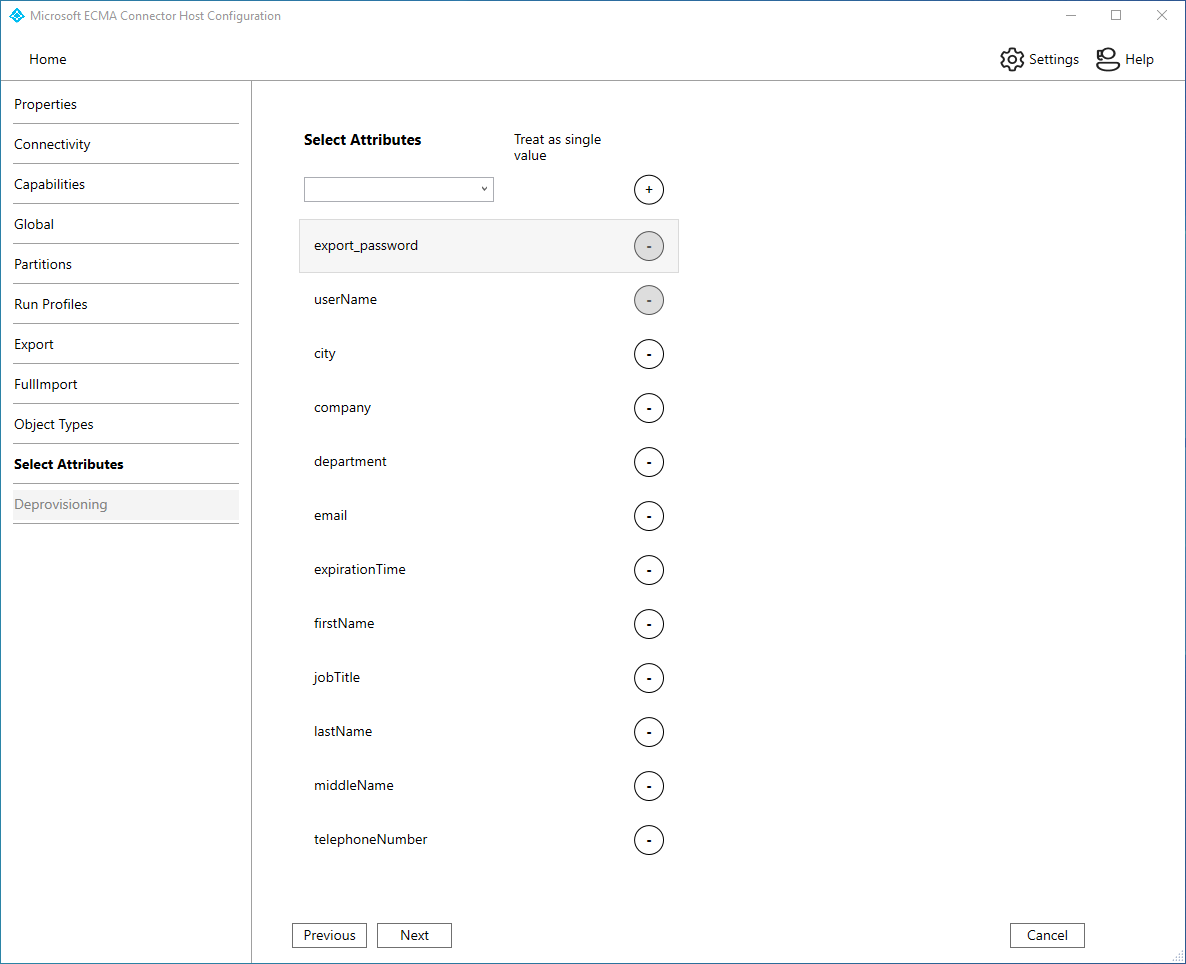Select the lastName attribute label
Image resolution: width=1186 pixels, height=964 pixels.
click(x=343, y=732)
